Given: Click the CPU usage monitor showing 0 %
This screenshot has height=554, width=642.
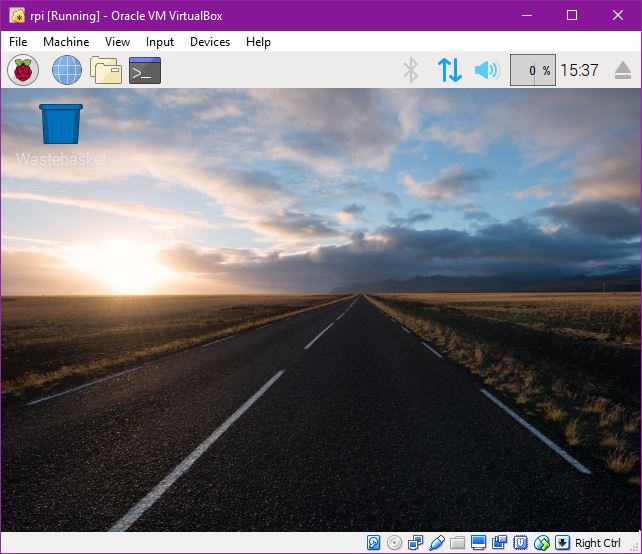Looking at the screenshot, I should point(532,70).
